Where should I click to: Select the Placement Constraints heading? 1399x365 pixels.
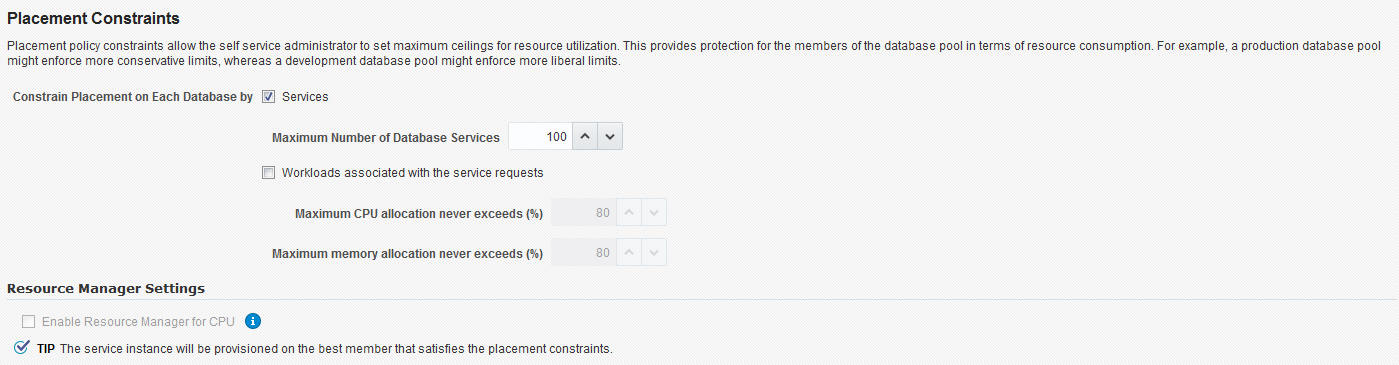[94, 18]
